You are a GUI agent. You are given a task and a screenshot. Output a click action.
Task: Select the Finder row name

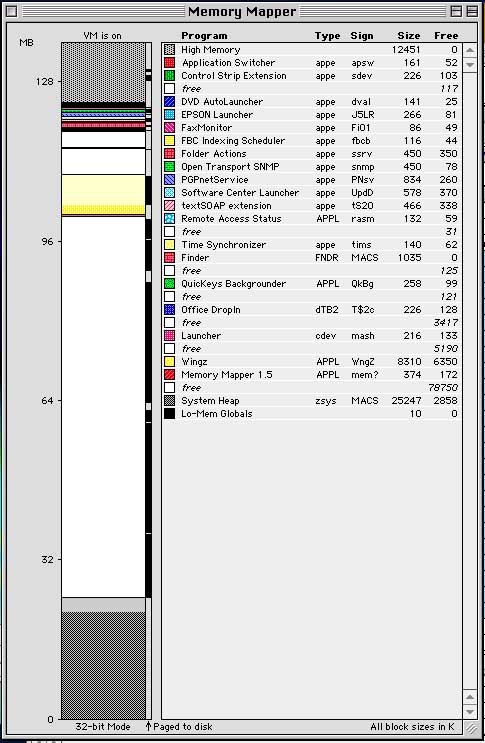[x=195, y=257]
